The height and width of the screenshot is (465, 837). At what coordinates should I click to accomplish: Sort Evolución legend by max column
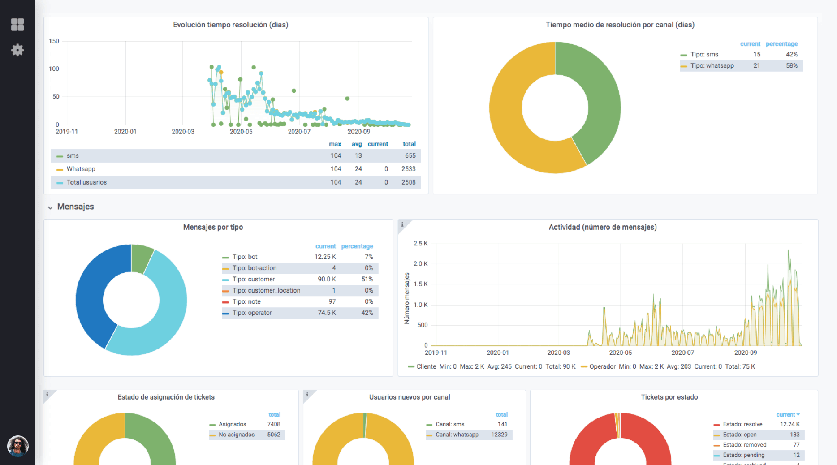tap(335, 144)
